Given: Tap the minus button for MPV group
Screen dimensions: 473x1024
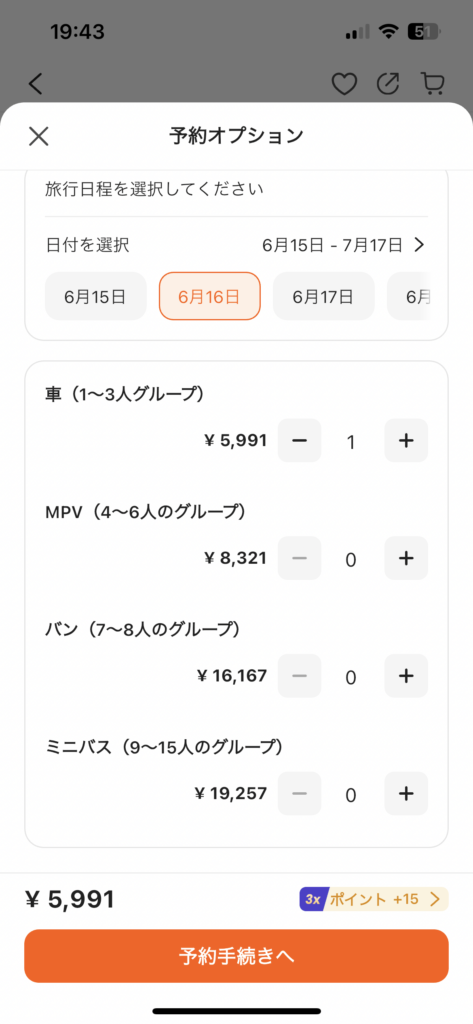Looking at the screenshot, I should click(x=299, y=558).
